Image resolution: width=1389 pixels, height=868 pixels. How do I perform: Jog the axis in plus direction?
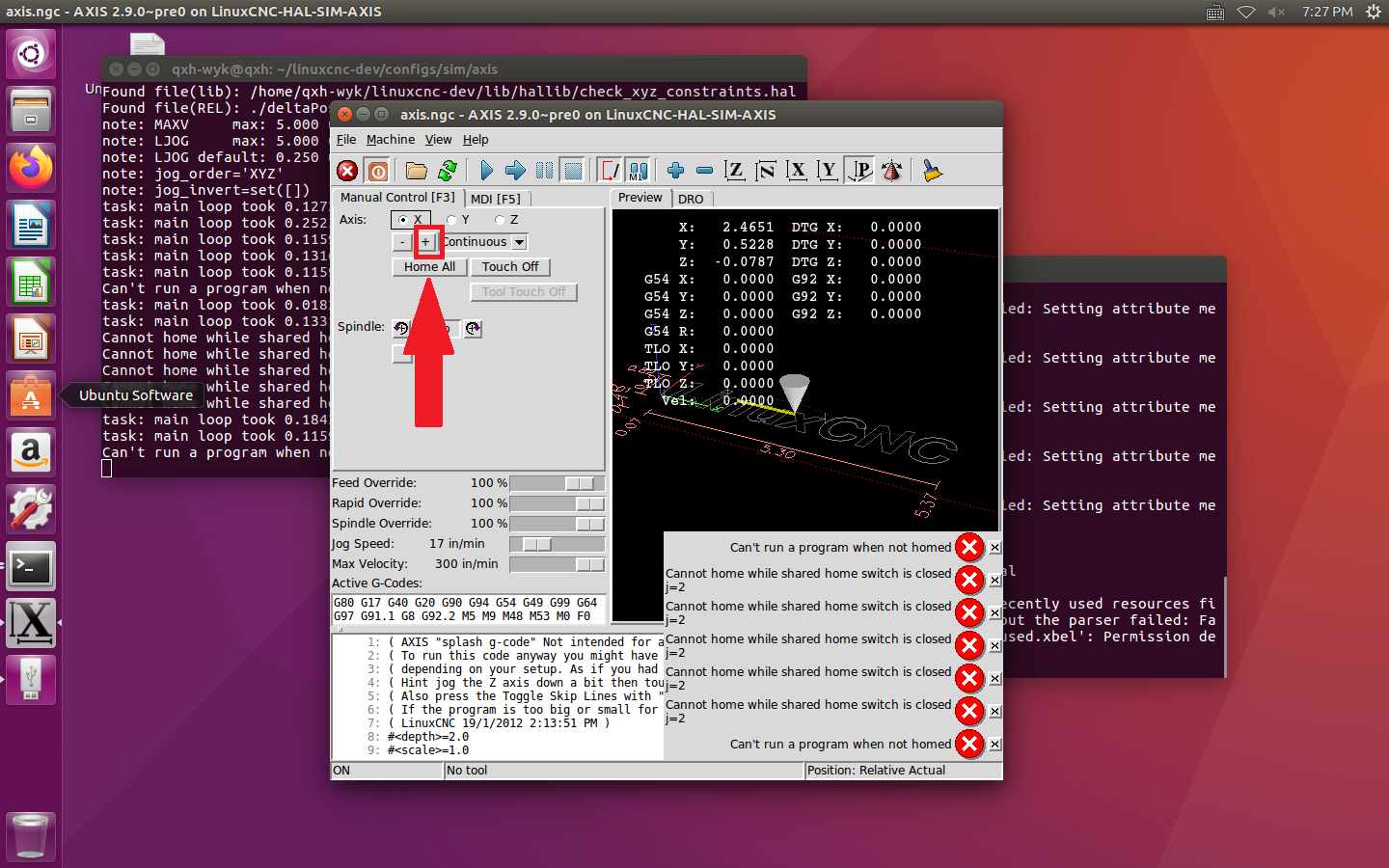coord(425,242)
